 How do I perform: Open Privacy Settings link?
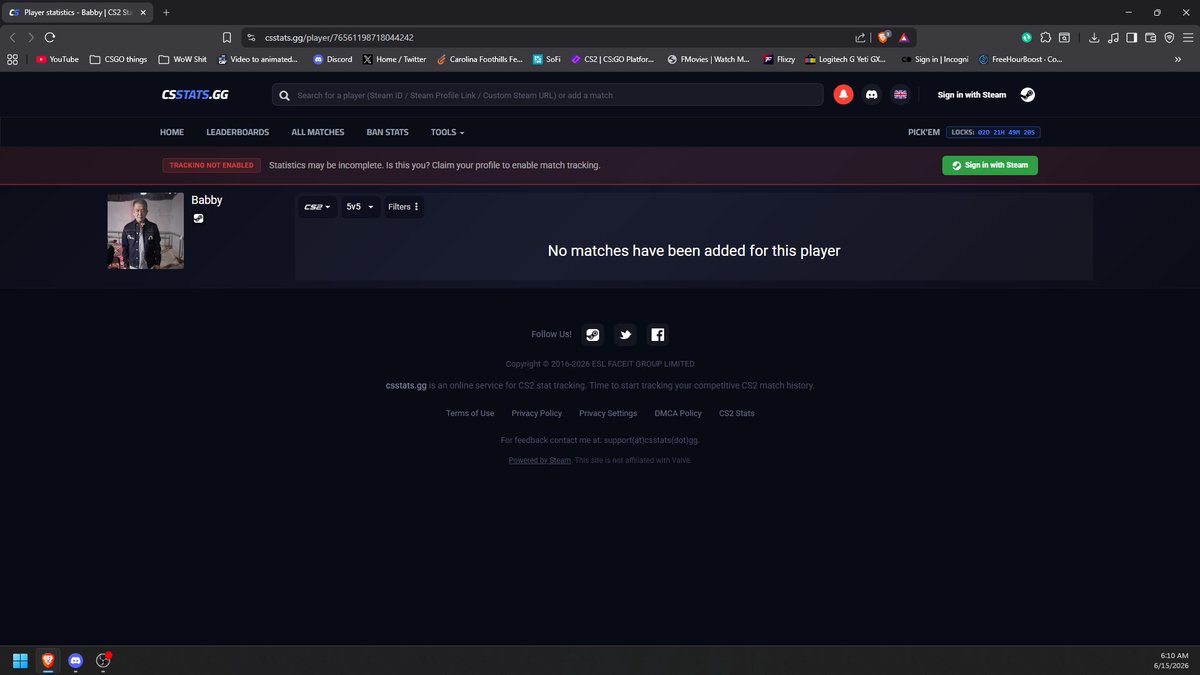coord(608,413)
